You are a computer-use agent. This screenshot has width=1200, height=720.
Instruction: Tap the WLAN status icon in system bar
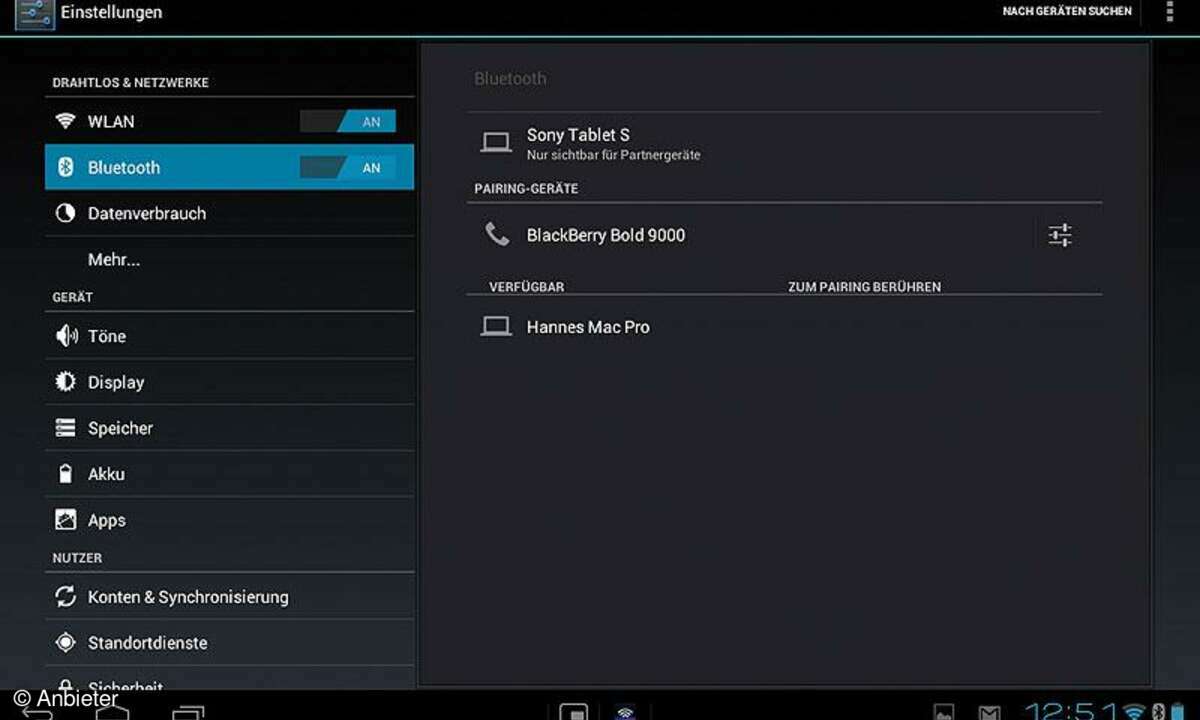(1134, 711)
